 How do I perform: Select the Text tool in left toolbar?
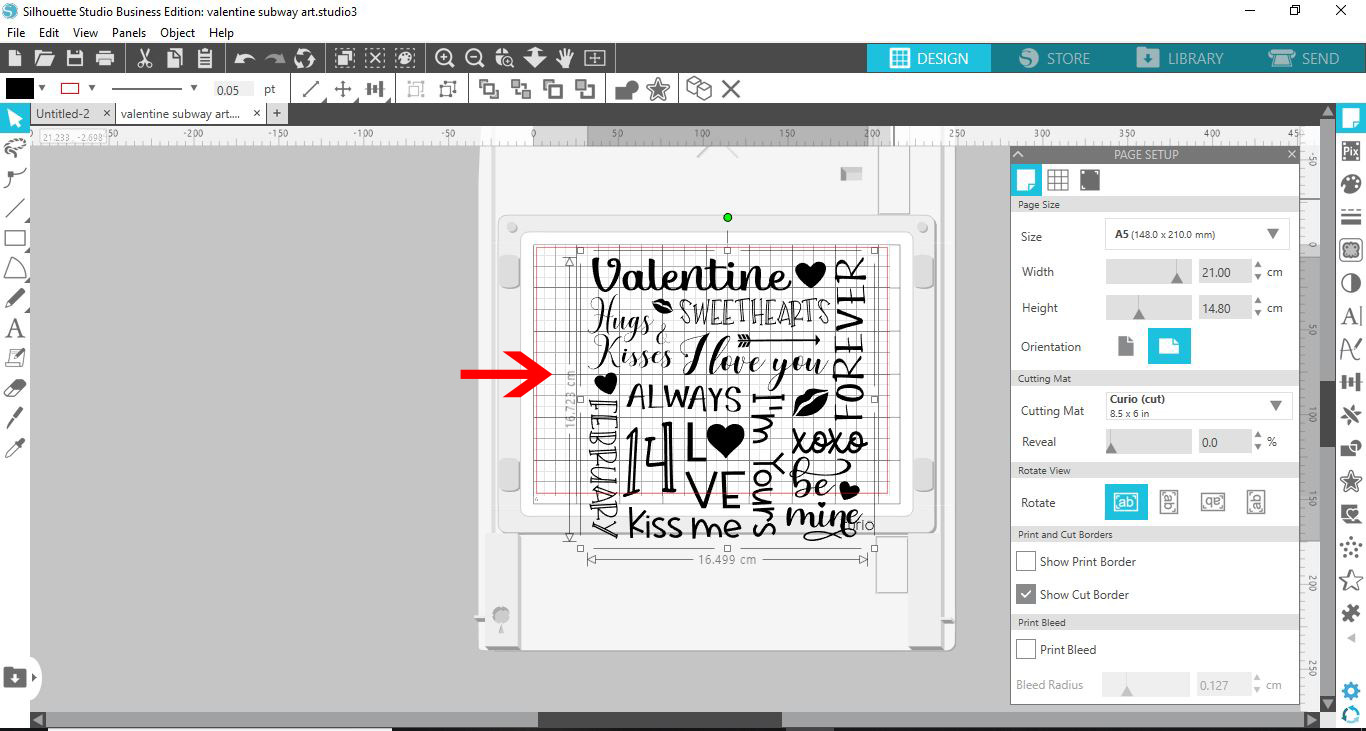pyautogui.click(x=15, y=327)
